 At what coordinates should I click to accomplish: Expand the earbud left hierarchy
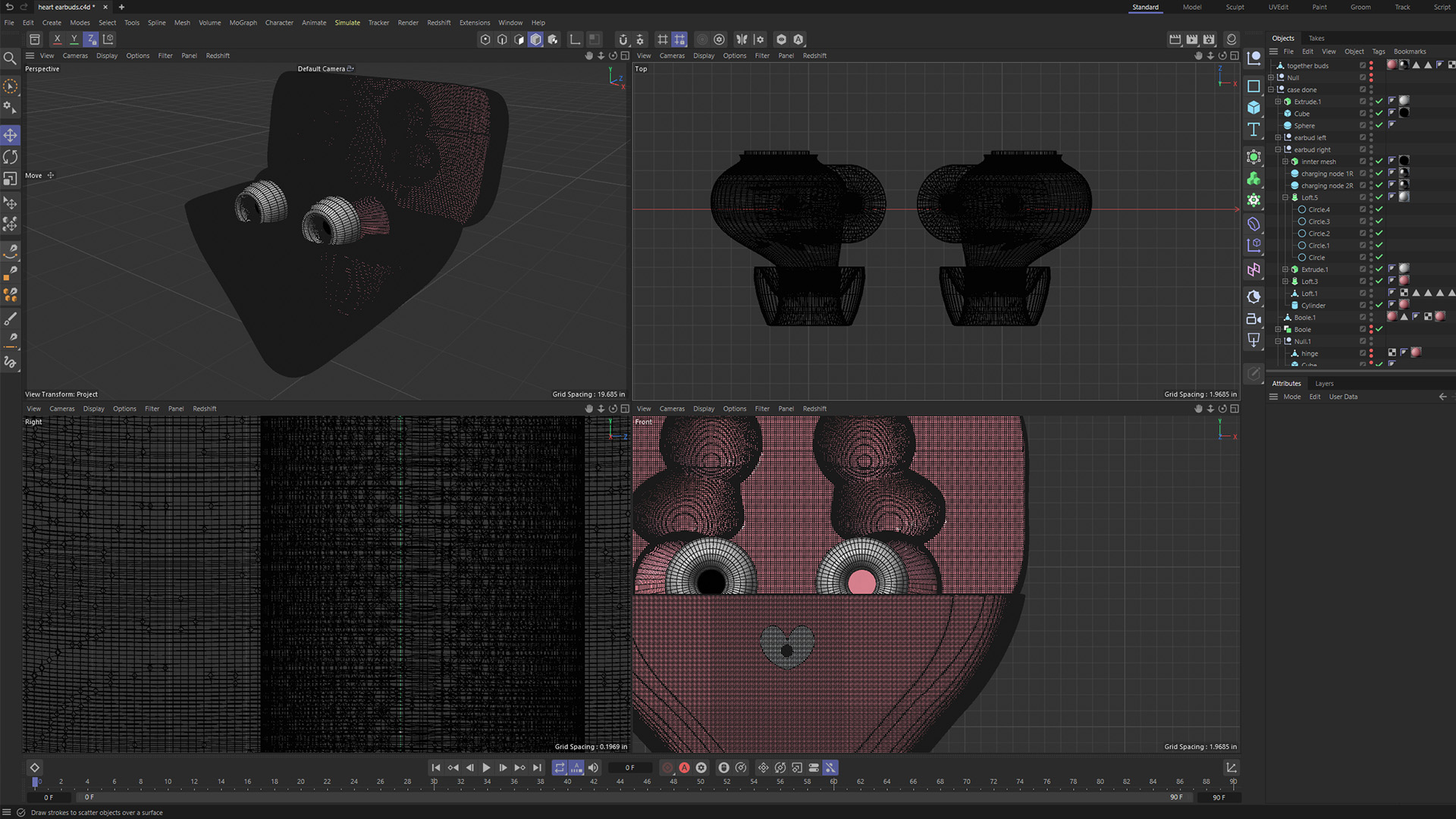[1278, 137]
